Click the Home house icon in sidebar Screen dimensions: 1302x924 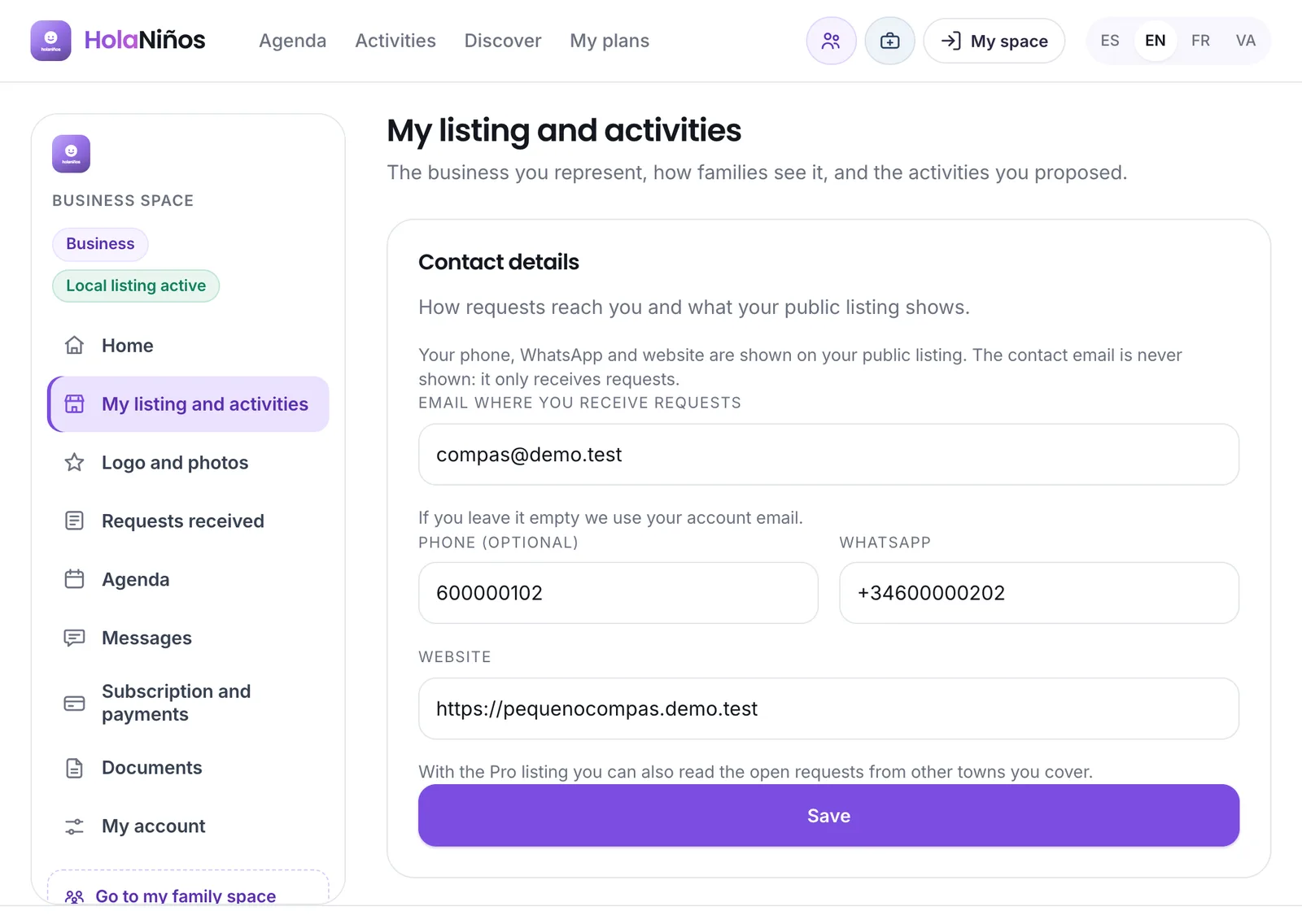74,346
